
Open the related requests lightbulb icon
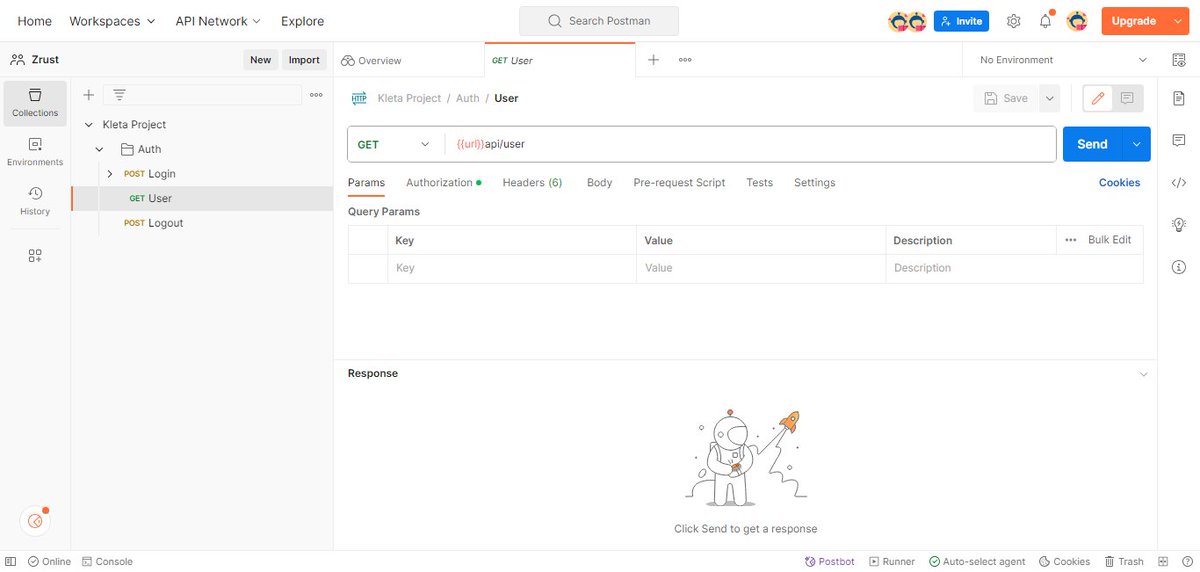[1179, 225]
